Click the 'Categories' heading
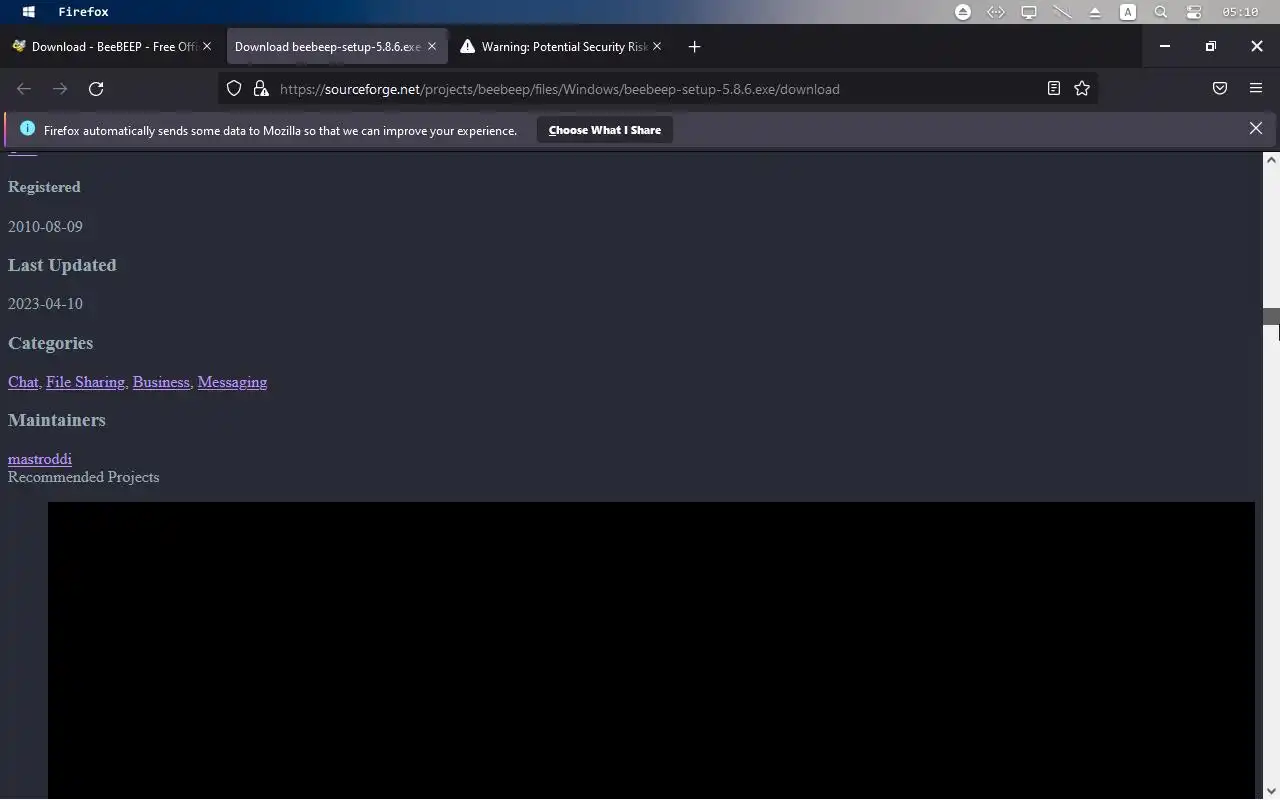This screenshot has width=1280, height=800. point(50,343)
